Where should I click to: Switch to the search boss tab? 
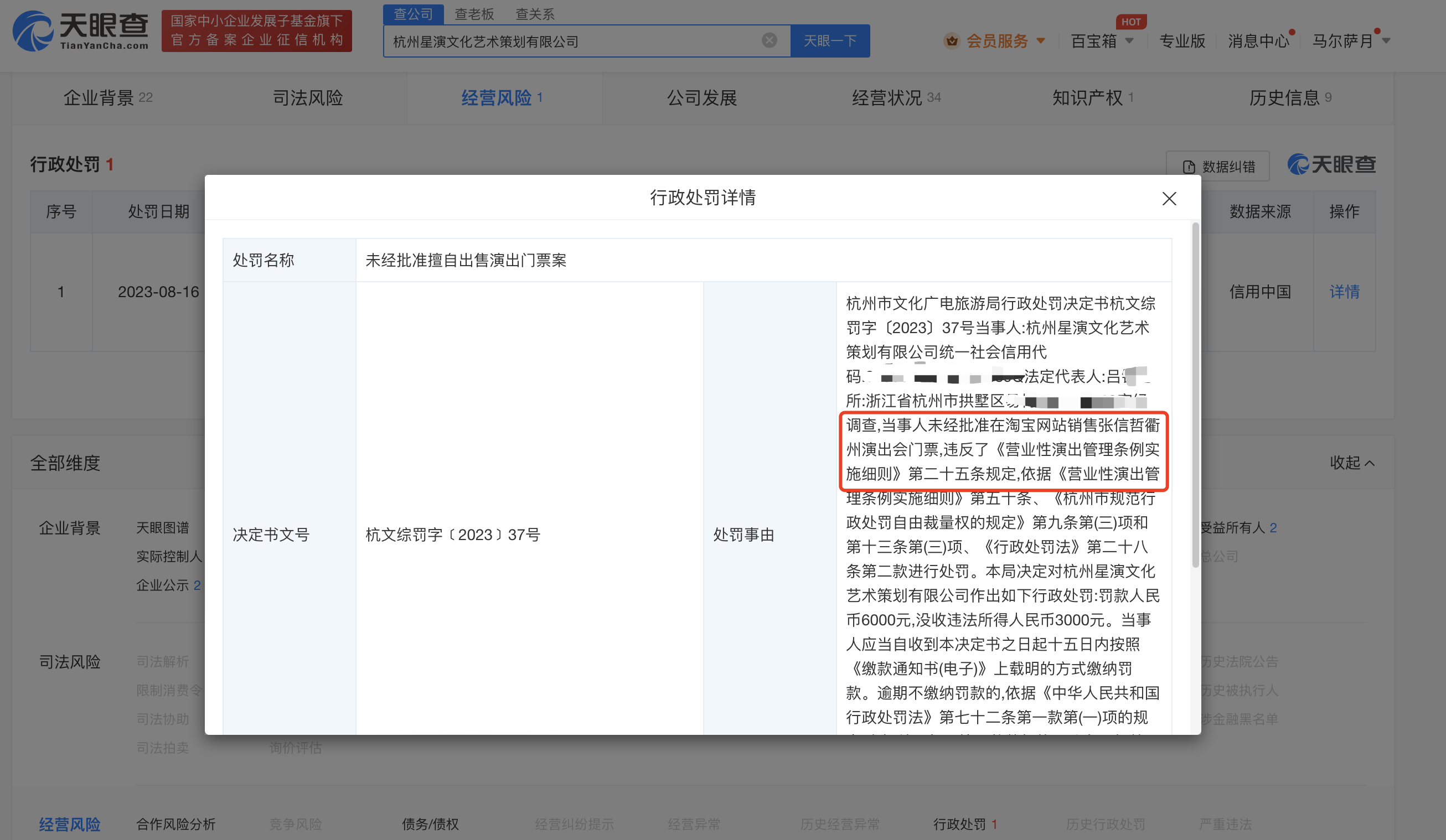(x=474, y=14)
